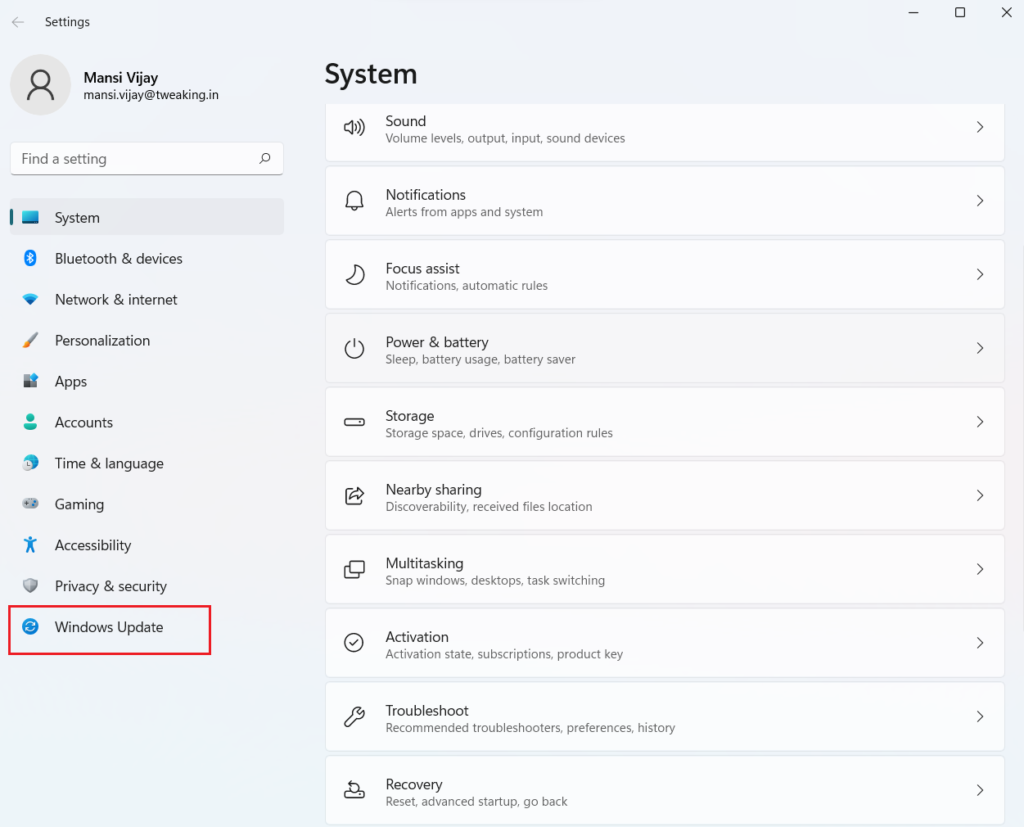Screen dimensions: 1024x827
Task: Go to Apps section
Action: point(147,381)
